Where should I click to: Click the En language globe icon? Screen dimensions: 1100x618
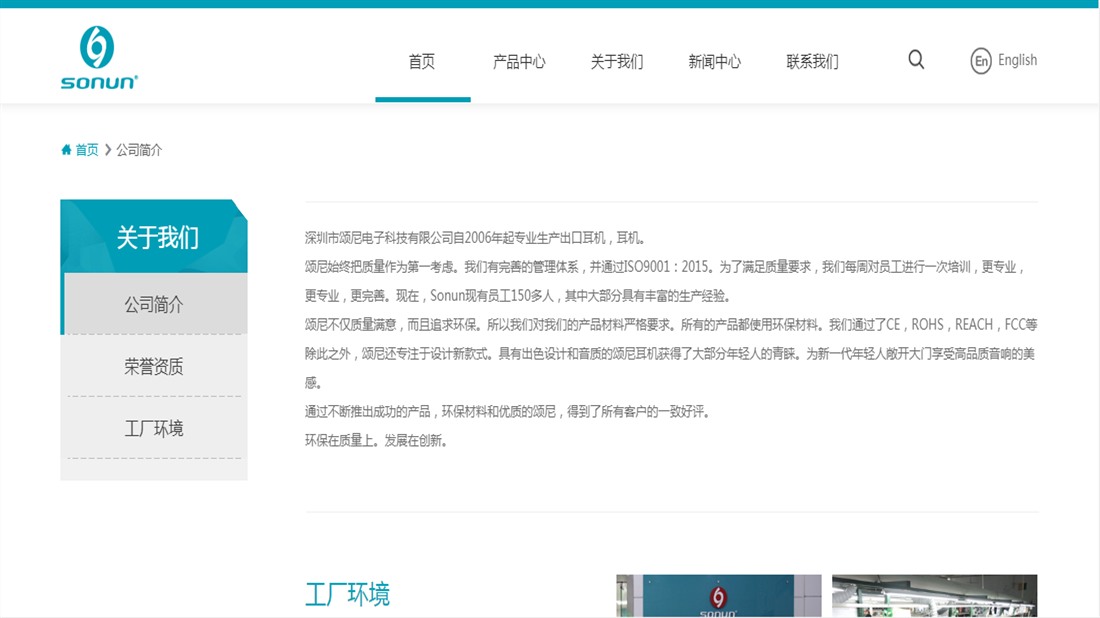[x=976, y=60]
